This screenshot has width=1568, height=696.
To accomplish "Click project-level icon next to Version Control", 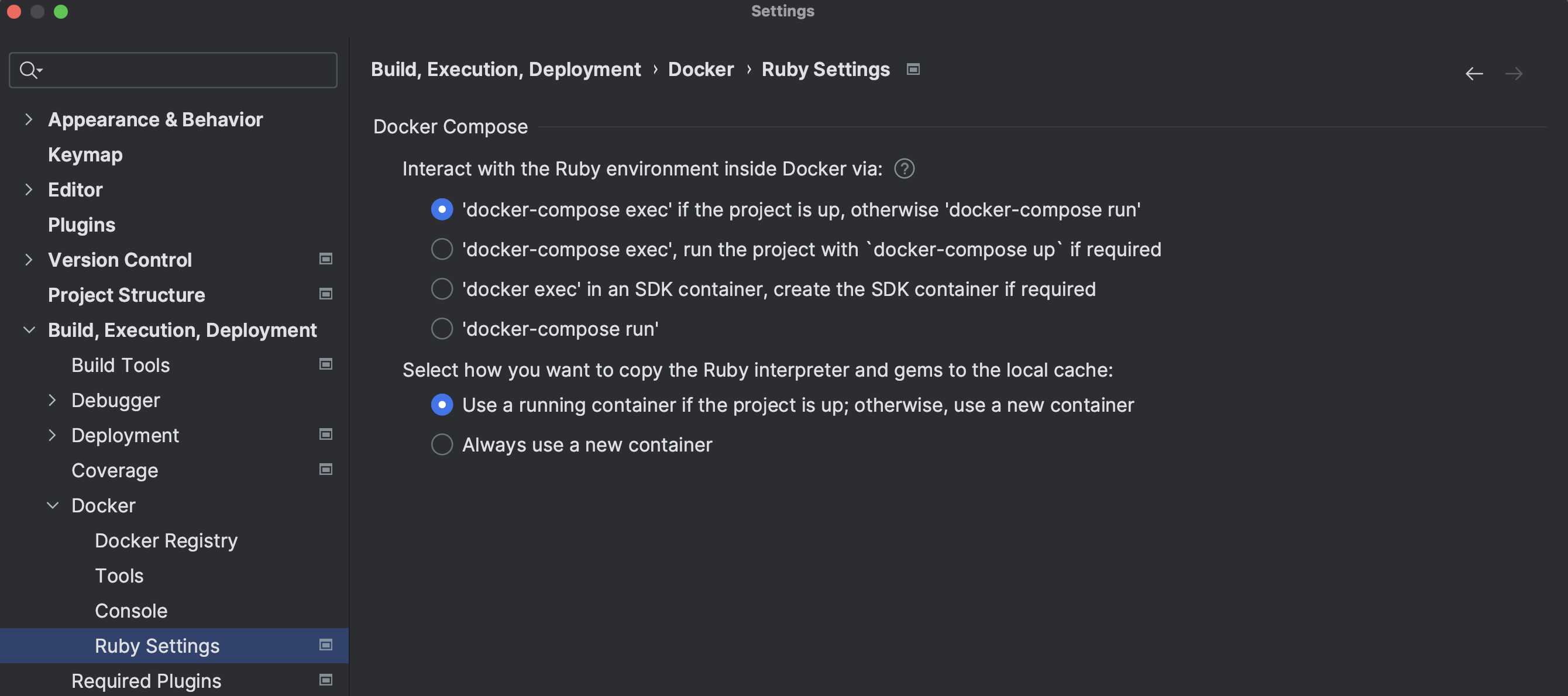I will pyautogui.click(x=326, y=259).
